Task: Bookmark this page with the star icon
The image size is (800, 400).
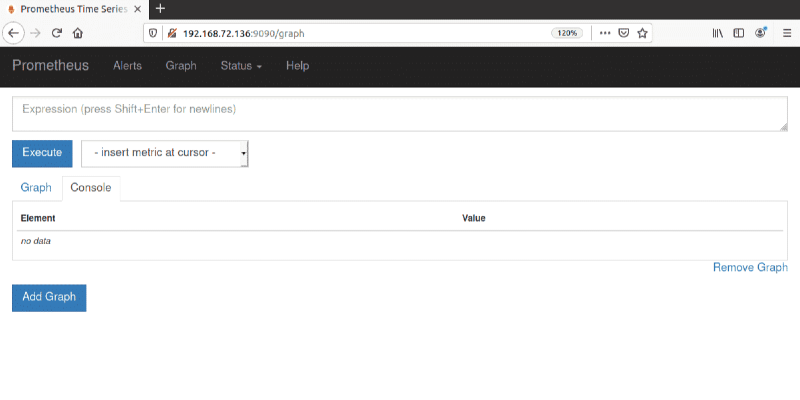Action: click(643, 32)
